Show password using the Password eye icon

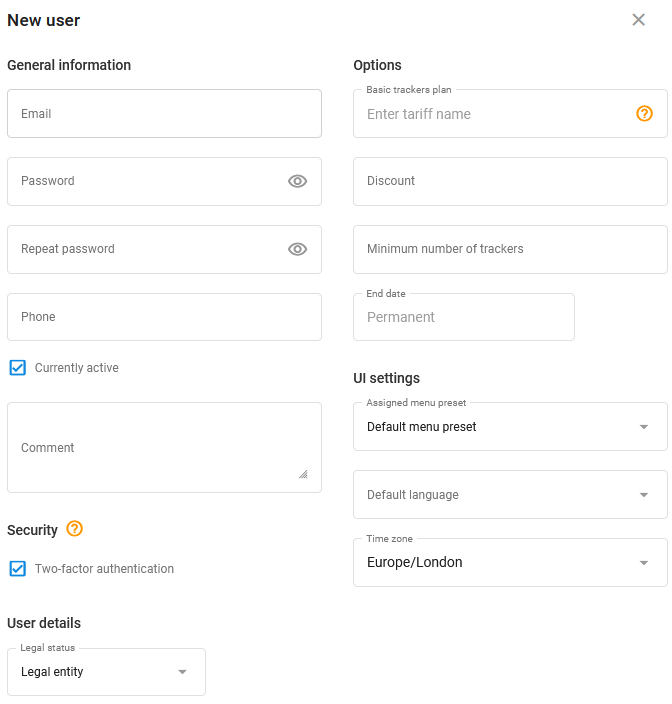point(297,181)
